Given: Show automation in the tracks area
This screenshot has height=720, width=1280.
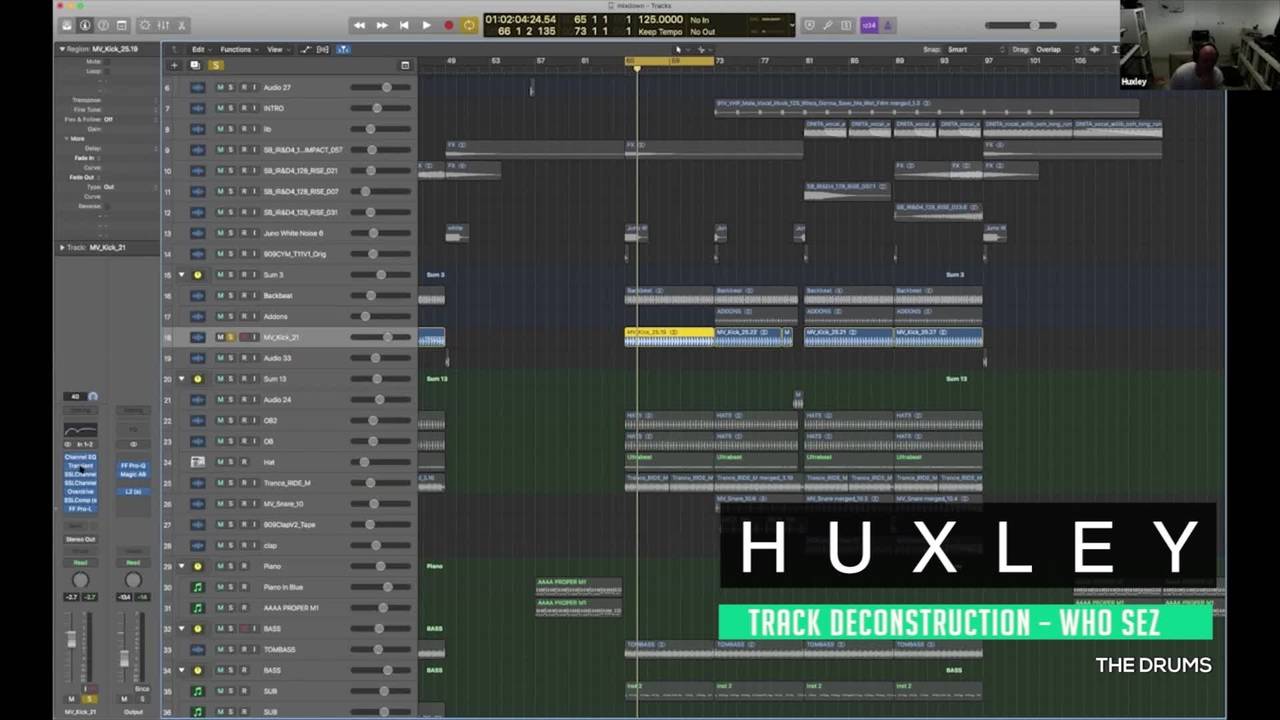Looking at the screenshot, I should 306,49.
